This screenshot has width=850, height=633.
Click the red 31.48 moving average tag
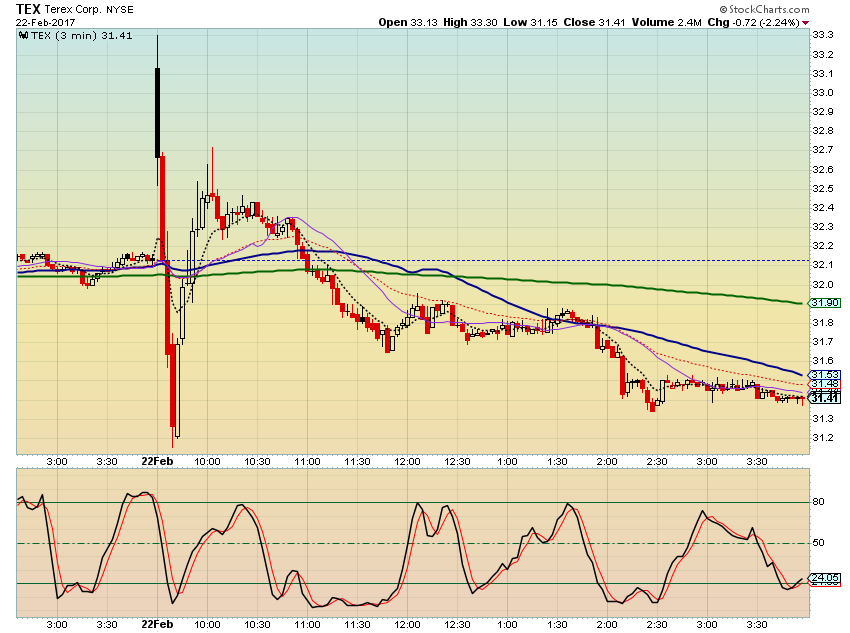(x=825, y=384)
